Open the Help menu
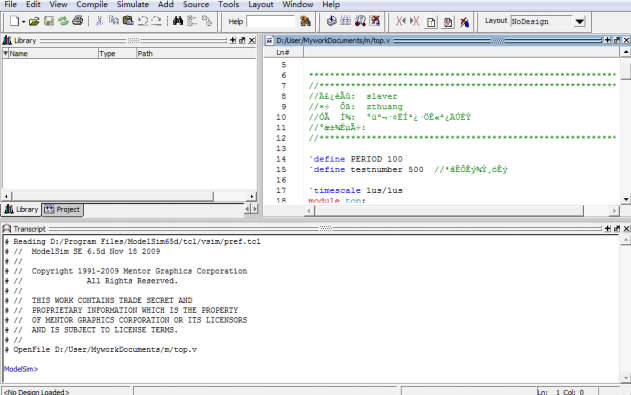 click(331, 4)
